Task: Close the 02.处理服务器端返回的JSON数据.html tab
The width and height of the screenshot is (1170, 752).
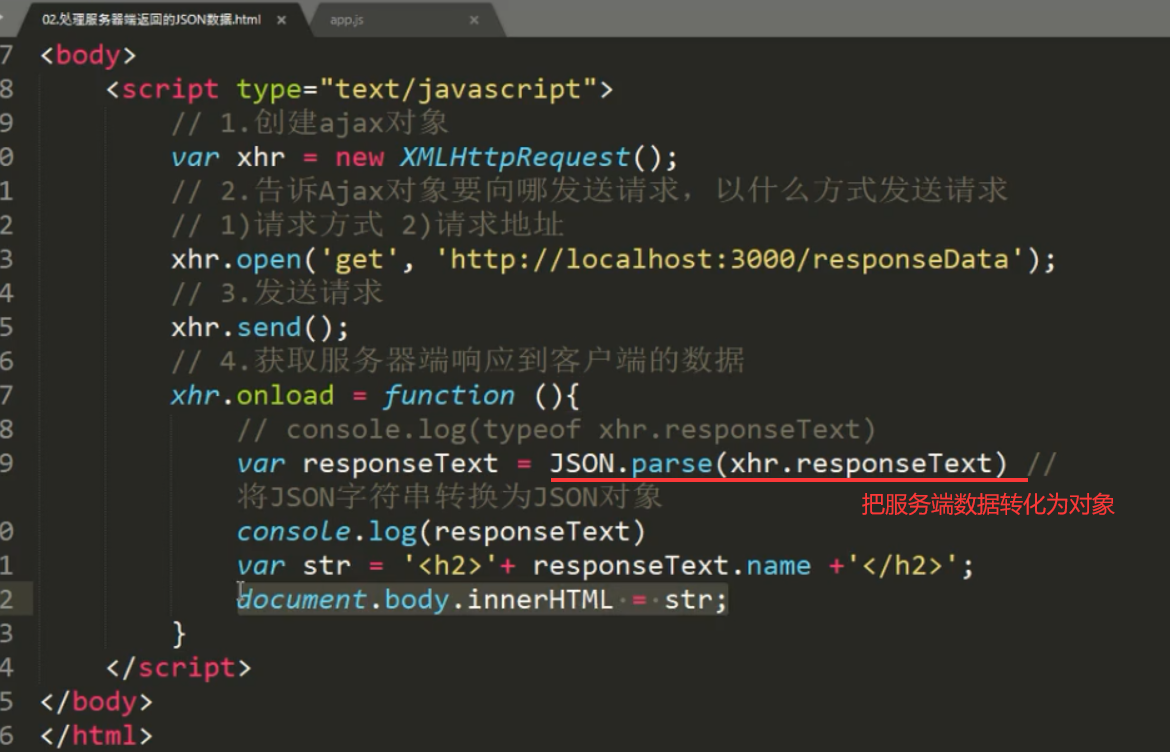Action: click(281, 20)
